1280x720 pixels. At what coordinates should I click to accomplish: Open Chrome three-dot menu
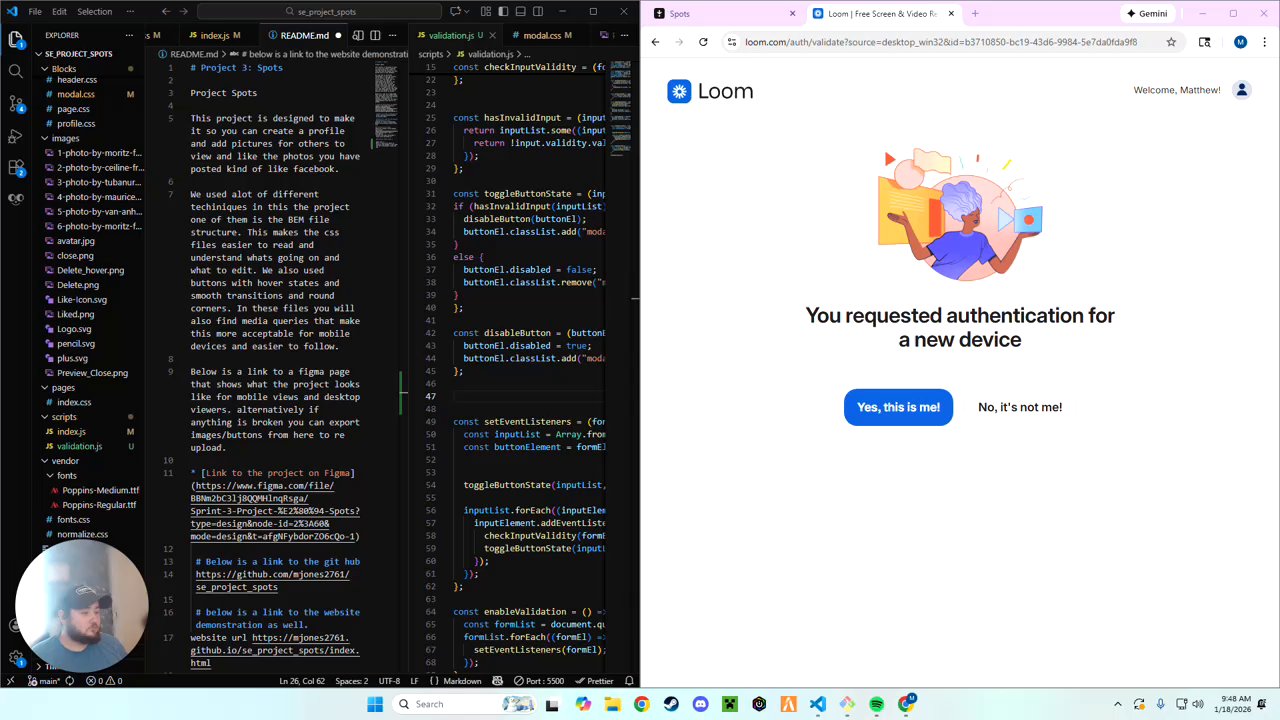tap(1264, 42)
